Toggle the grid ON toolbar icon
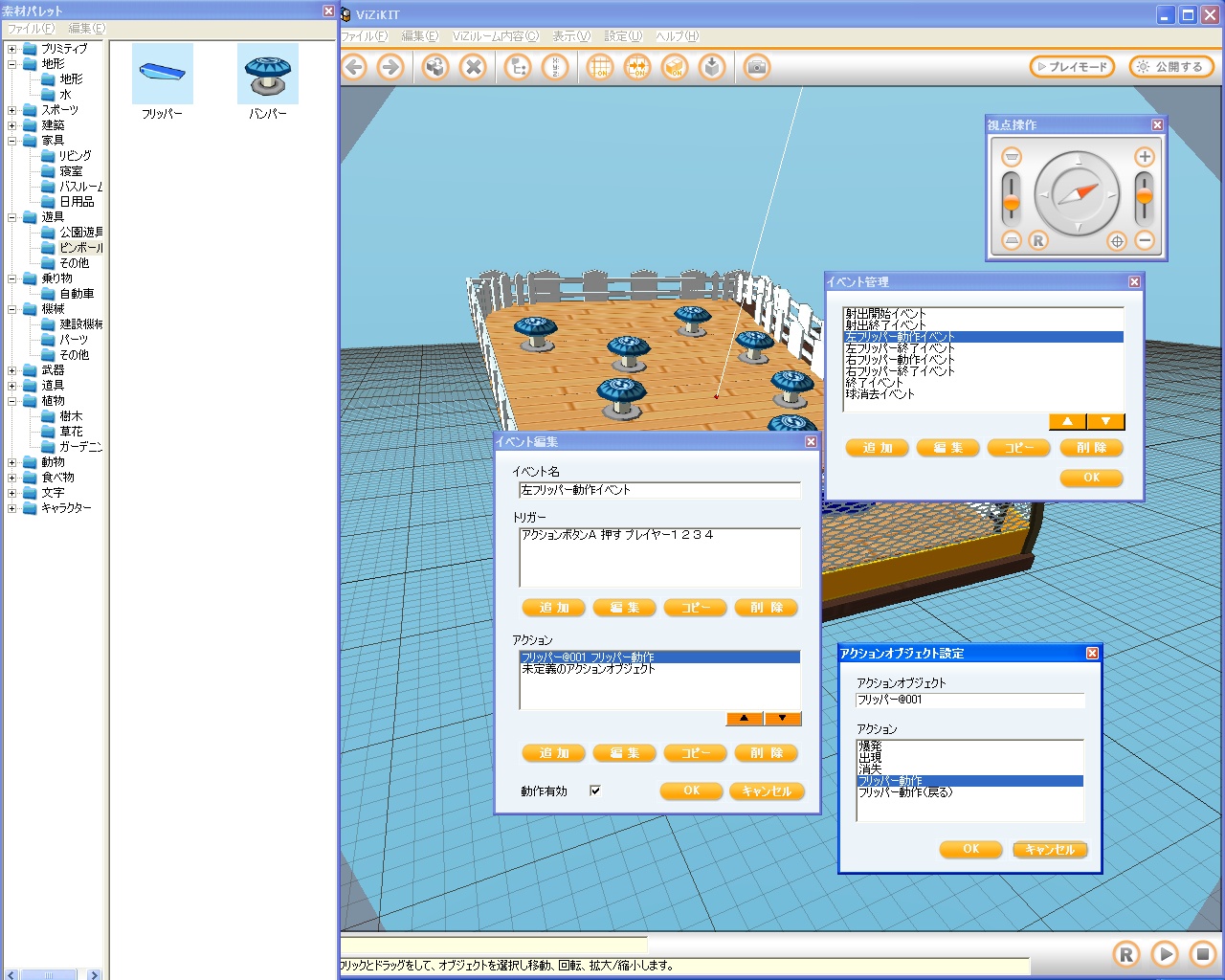The image size is (1225, 980). point(600,67)
